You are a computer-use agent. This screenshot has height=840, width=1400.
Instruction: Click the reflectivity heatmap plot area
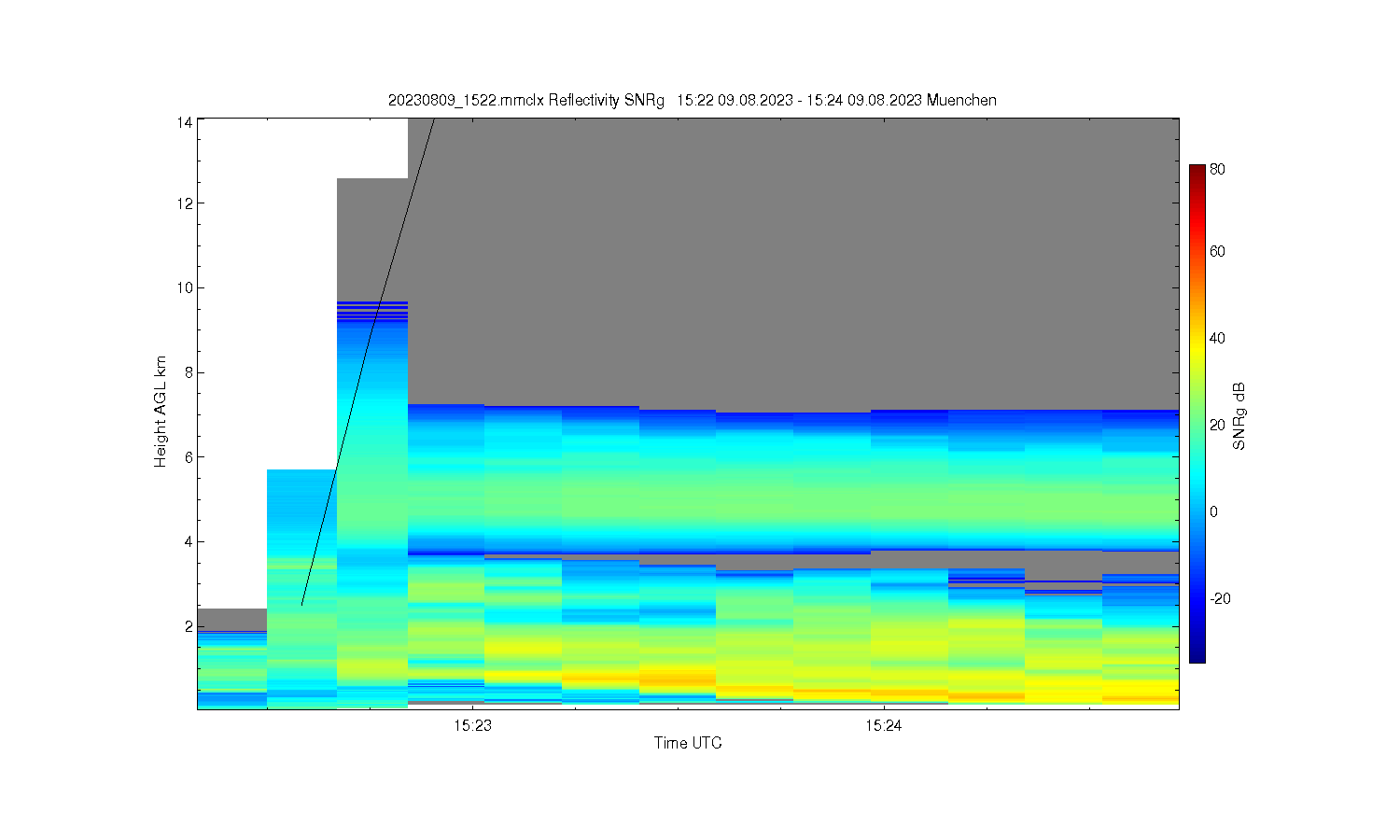coord(688,413)
